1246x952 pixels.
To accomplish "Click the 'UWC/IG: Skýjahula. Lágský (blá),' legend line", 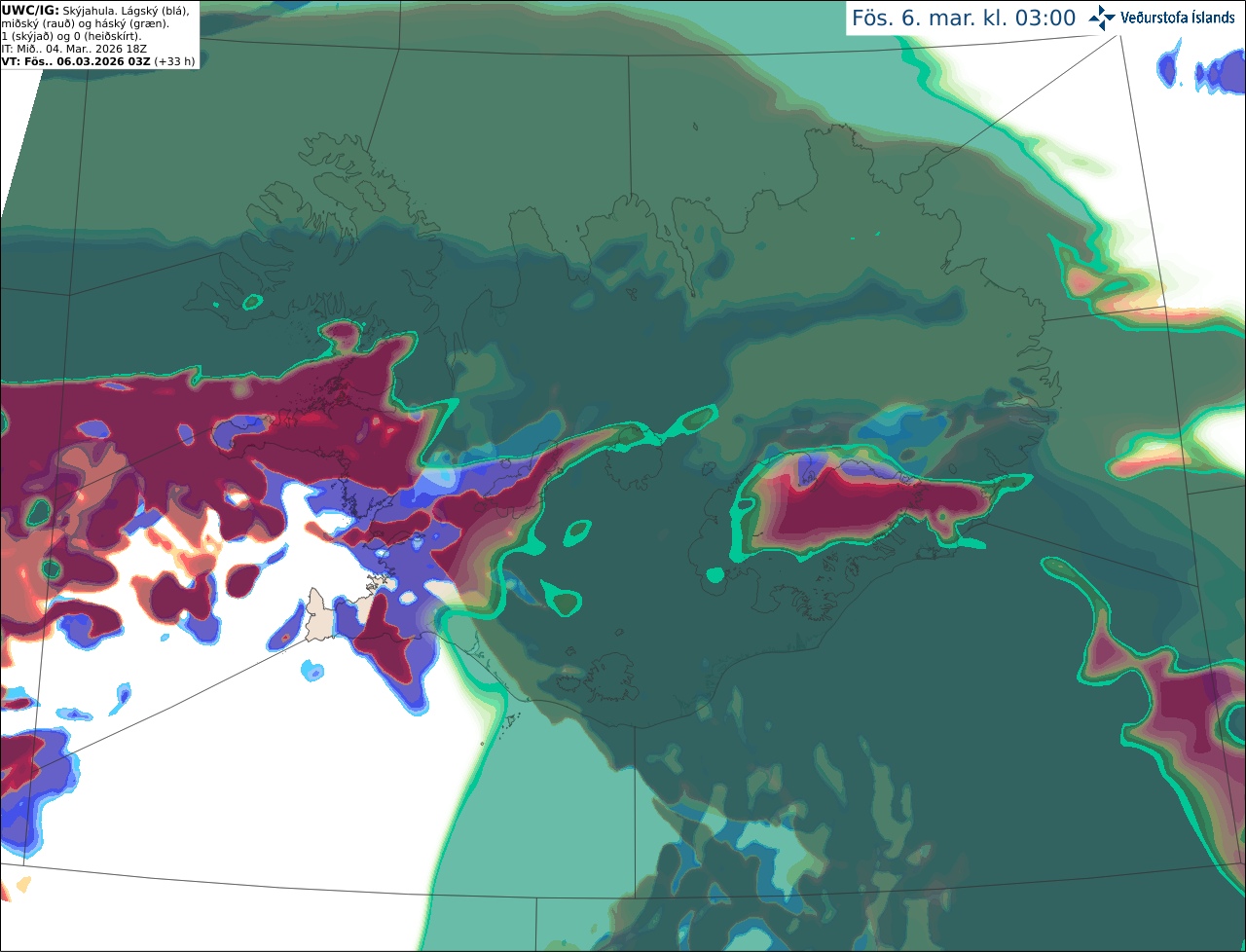I will click(x=95, y=10).
